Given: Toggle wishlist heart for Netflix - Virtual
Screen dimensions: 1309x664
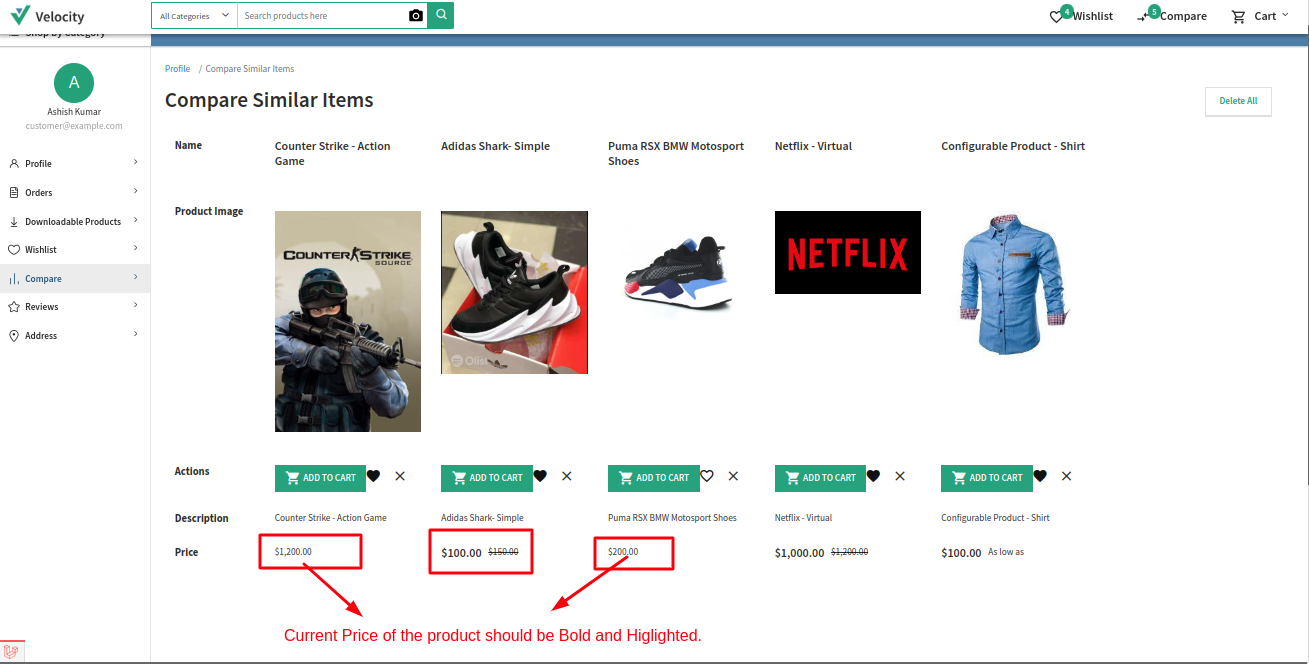Looking at the screenshot, I should click(873, 476).
